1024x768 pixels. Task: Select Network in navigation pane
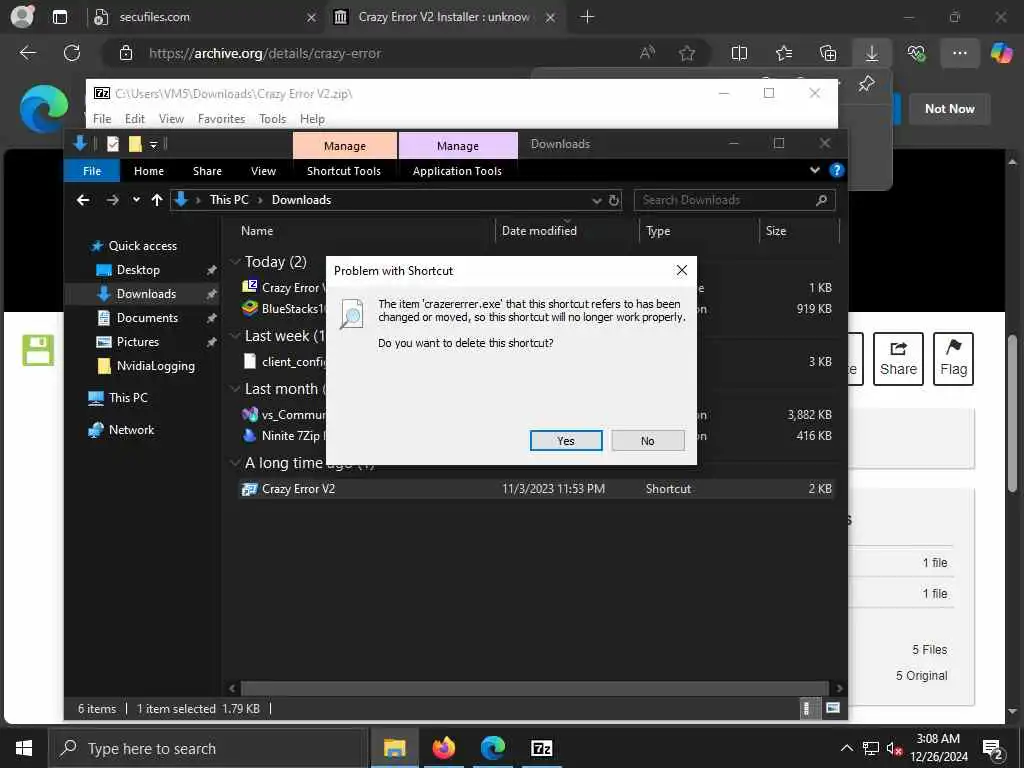[x=131, y=430]
